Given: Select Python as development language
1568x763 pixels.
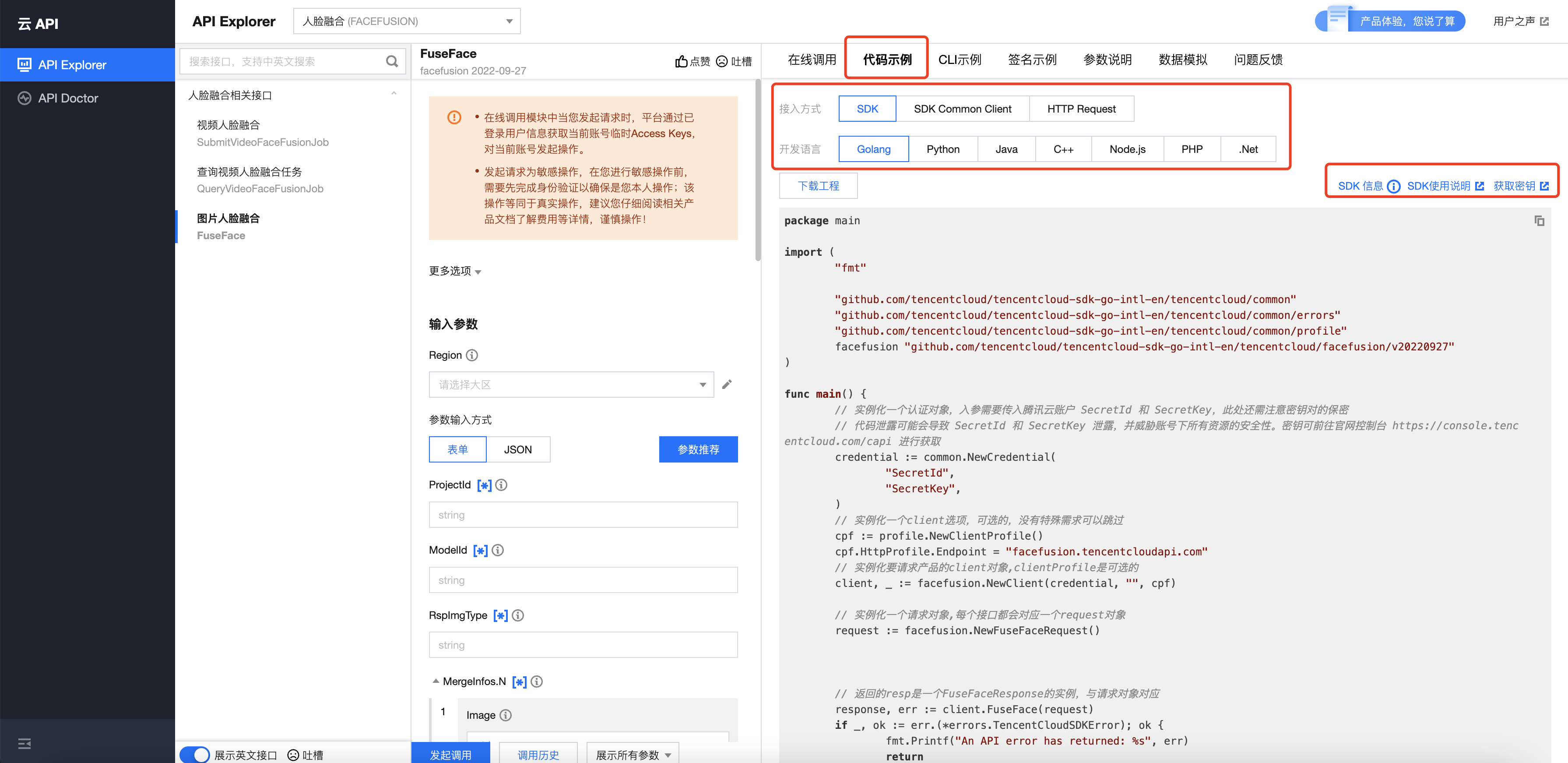Looking at the screenshot, I should click(x=942, y=149).
